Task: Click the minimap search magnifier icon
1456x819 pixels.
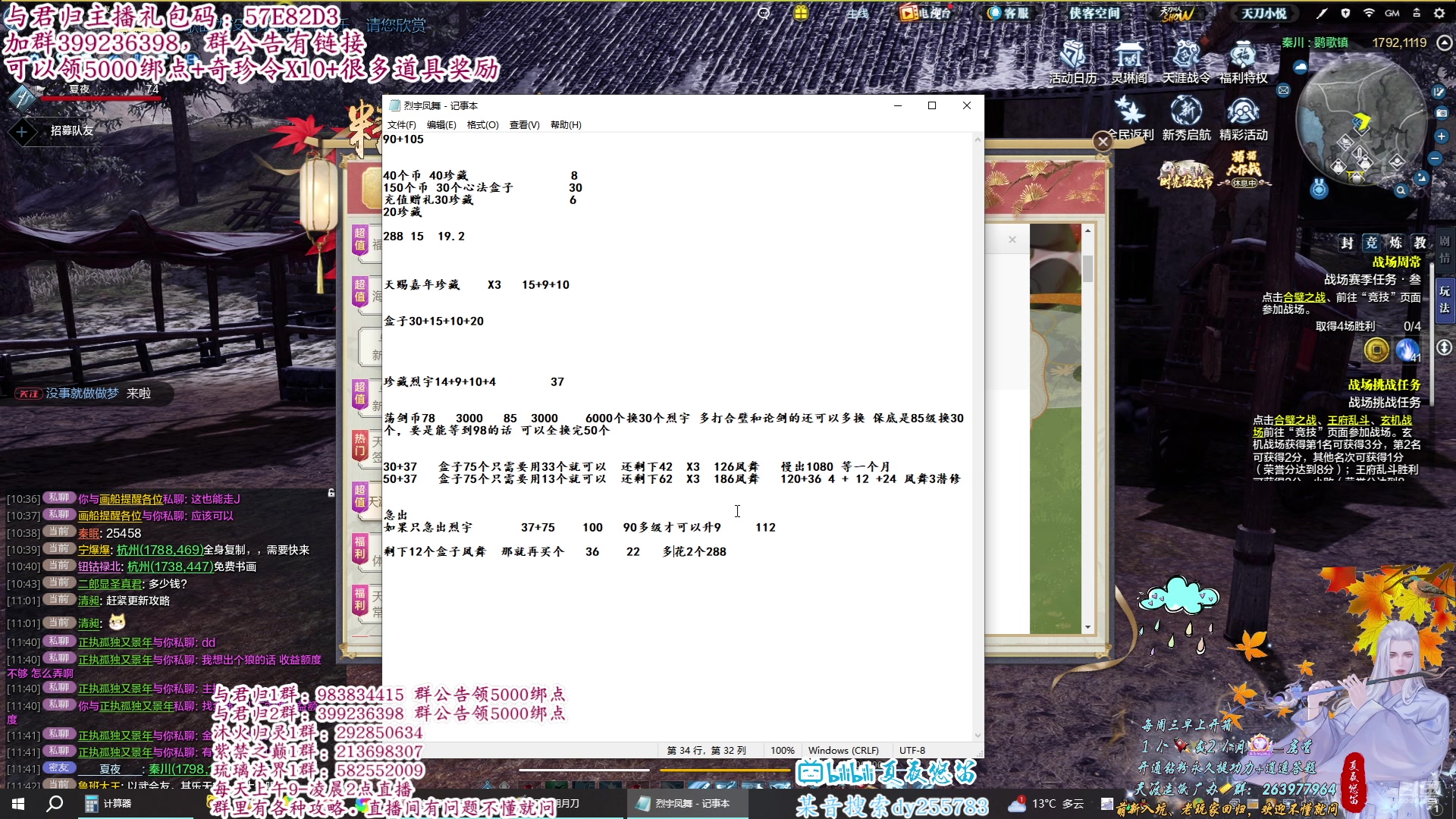Action: (1401, 190)
